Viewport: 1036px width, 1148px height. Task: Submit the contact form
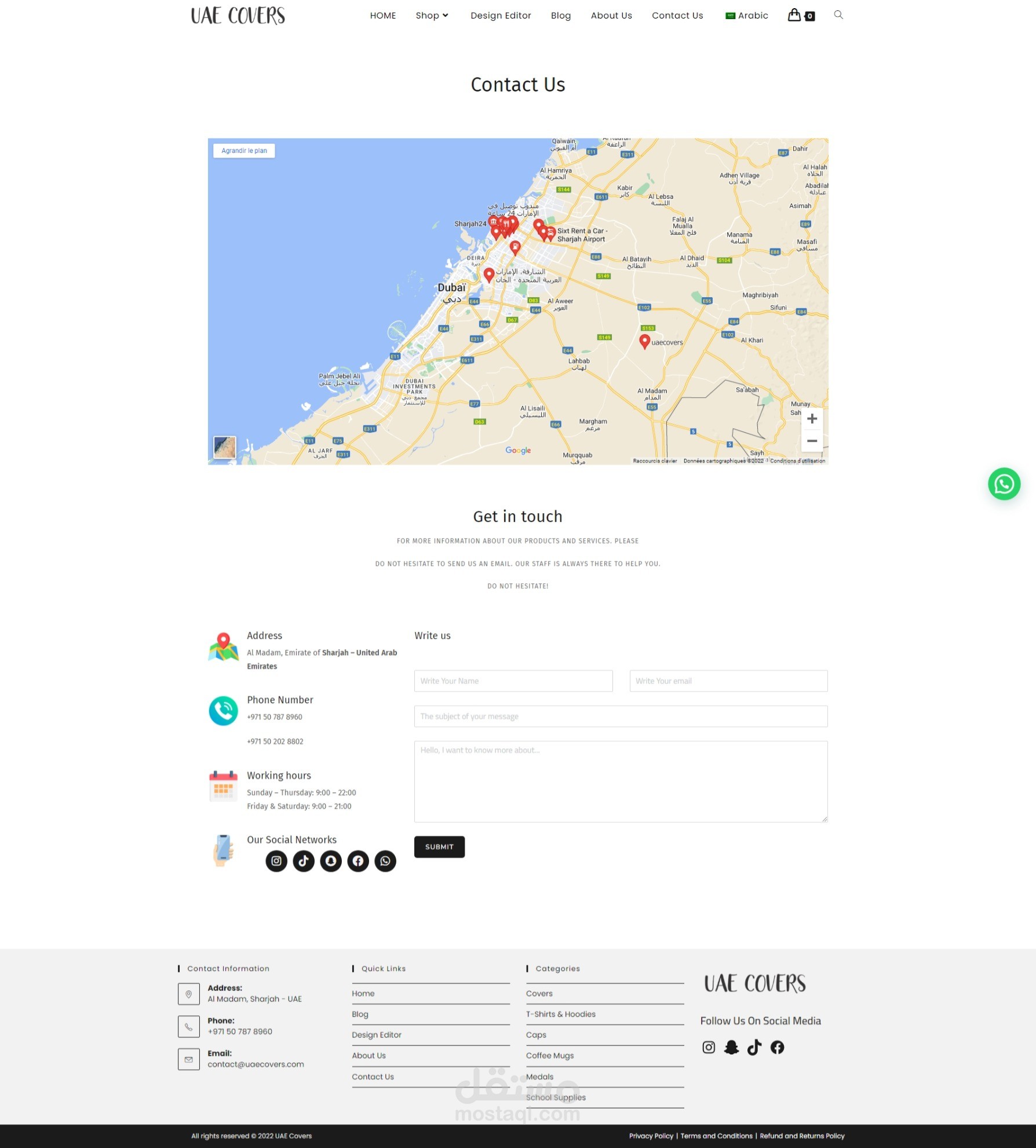[x=439, y=847]
